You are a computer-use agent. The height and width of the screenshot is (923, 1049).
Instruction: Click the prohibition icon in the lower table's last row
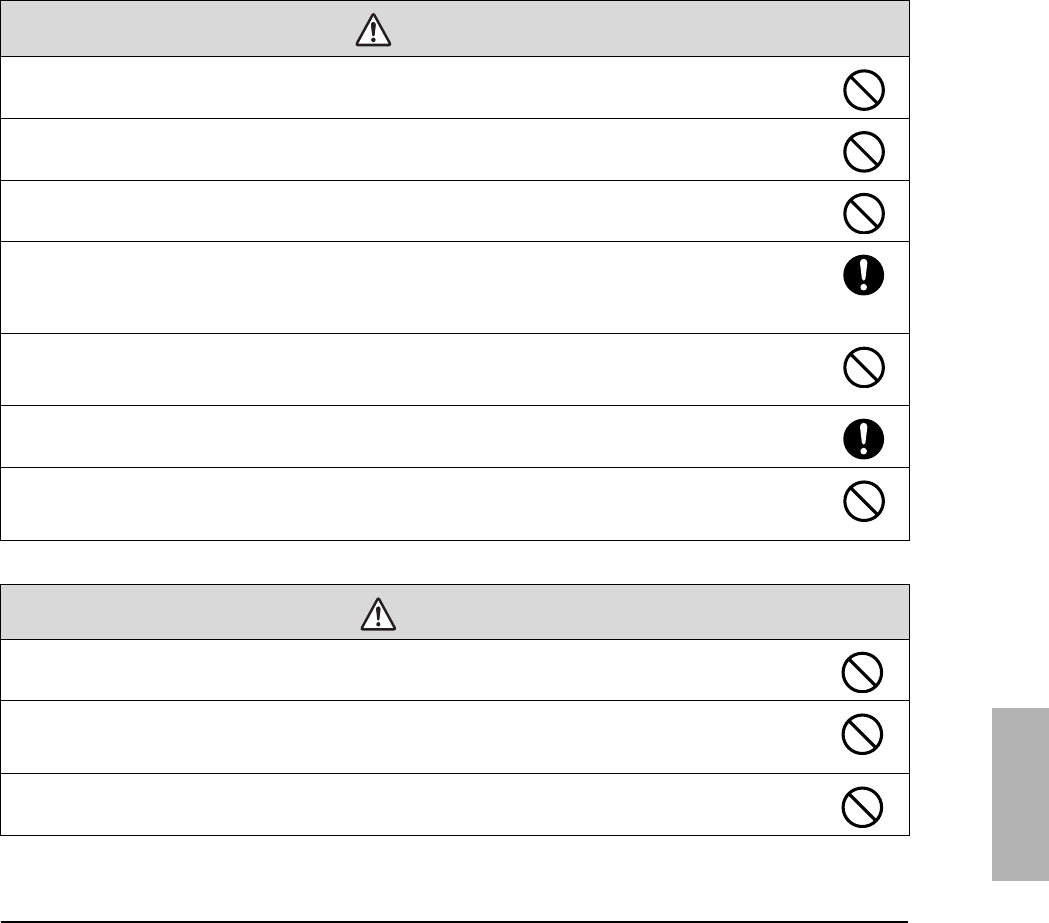862,804
